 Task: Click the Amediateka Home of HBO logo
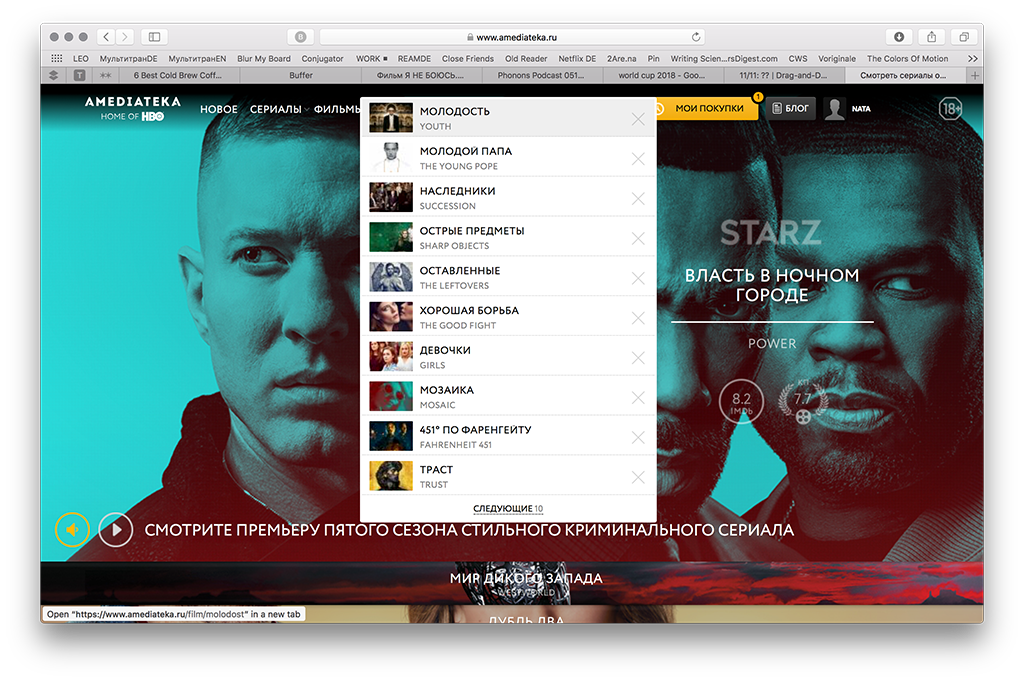tap(133, 108)
